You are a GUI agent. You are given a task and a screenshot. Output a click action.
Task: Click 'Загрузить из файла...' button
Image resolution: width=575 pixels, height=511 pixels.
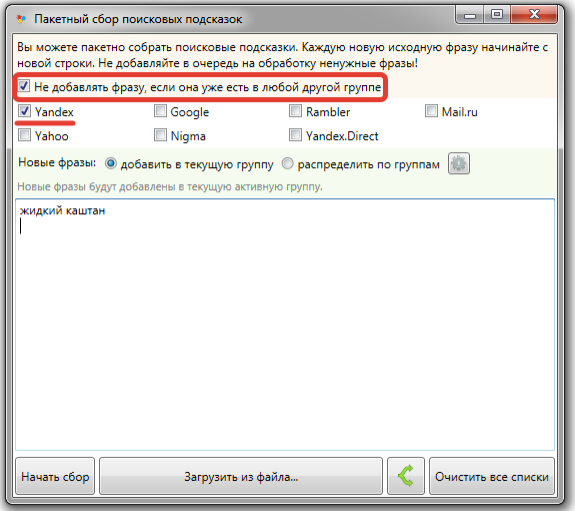241,476
